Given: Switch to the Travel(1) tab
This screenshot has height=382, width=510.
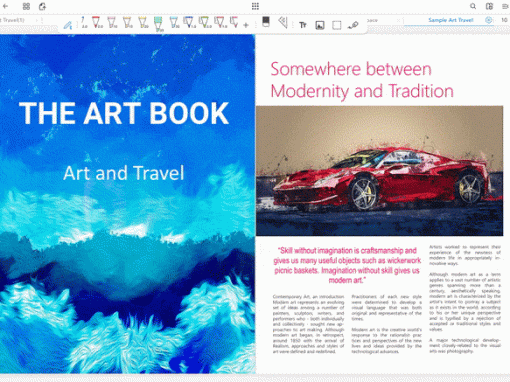Looking at the screenshot, I should click(x=13, y=20).
